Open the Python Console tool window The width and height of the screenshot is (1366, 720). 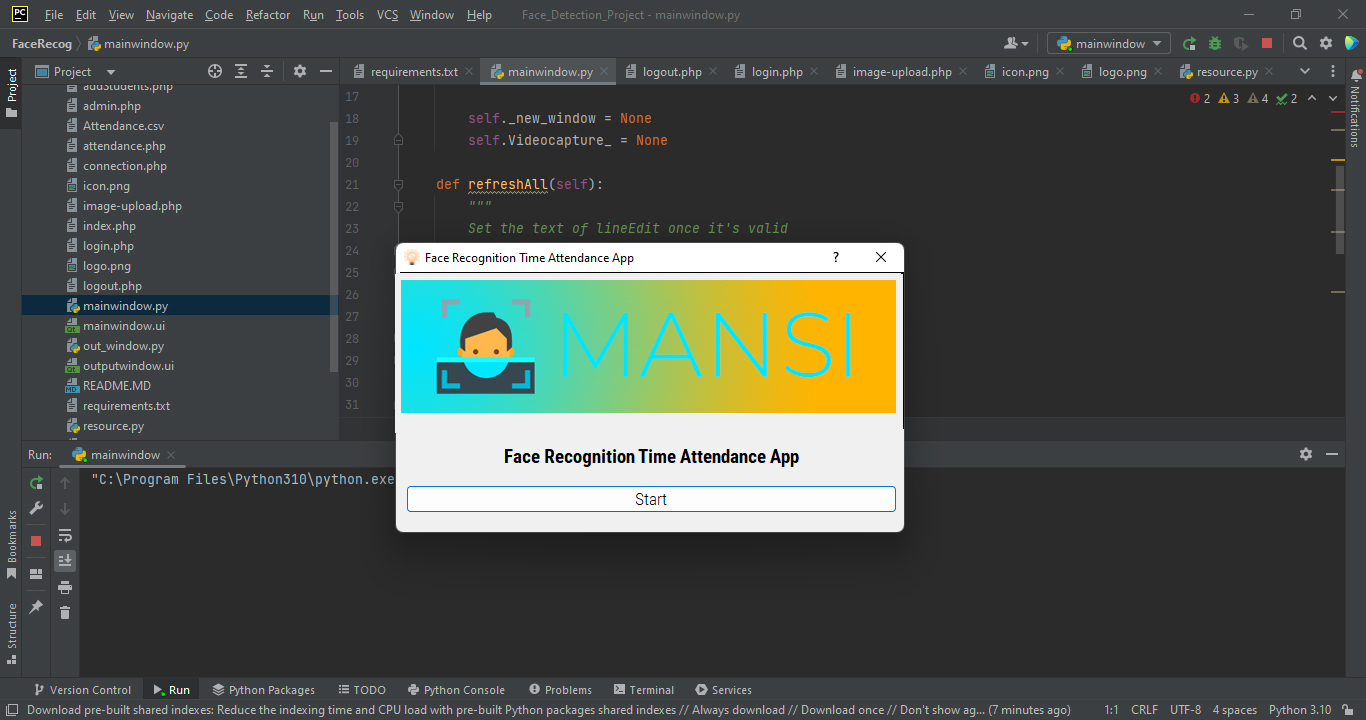point(456,690)
